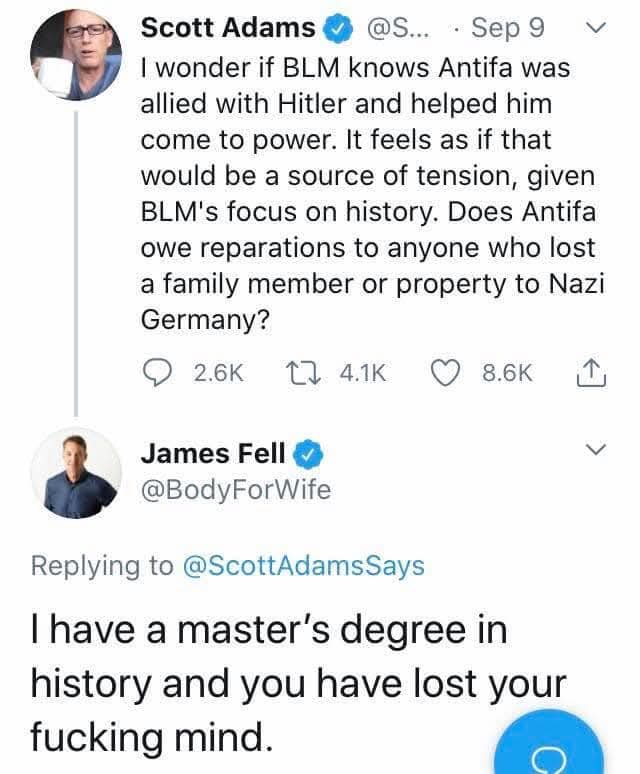Click the verified badge next to Scott Adams
The image size is (640, 774).
coord(338,29)
